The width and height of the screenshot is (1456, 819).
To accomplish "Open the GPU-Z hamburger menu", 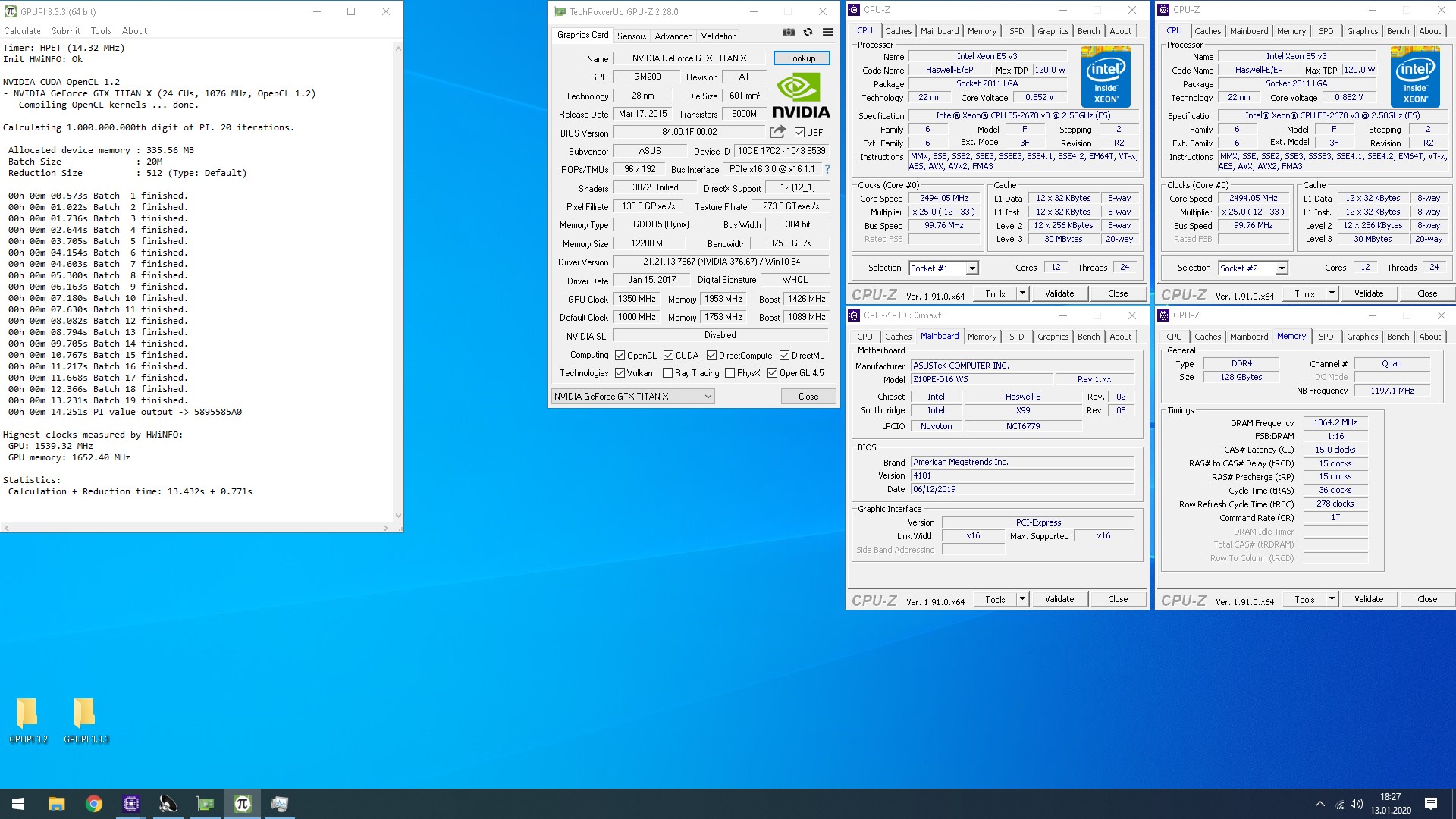I will click(x=827, y=33).
